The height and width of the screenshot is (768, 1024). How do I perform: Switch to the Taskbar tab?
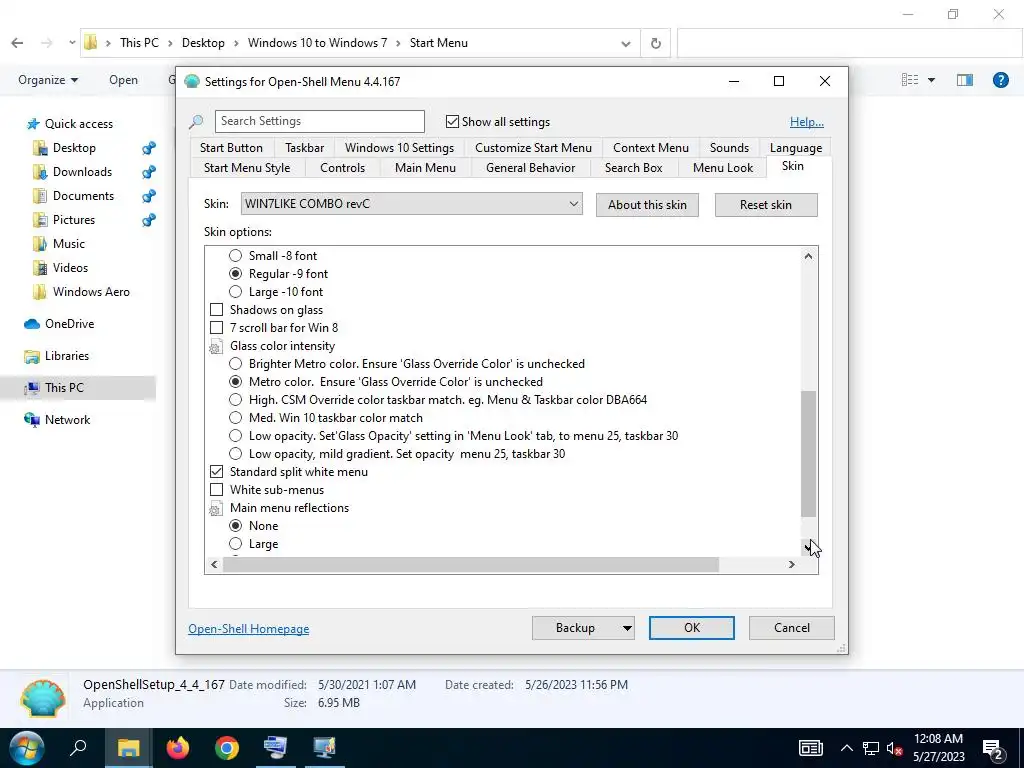(304, 148)
